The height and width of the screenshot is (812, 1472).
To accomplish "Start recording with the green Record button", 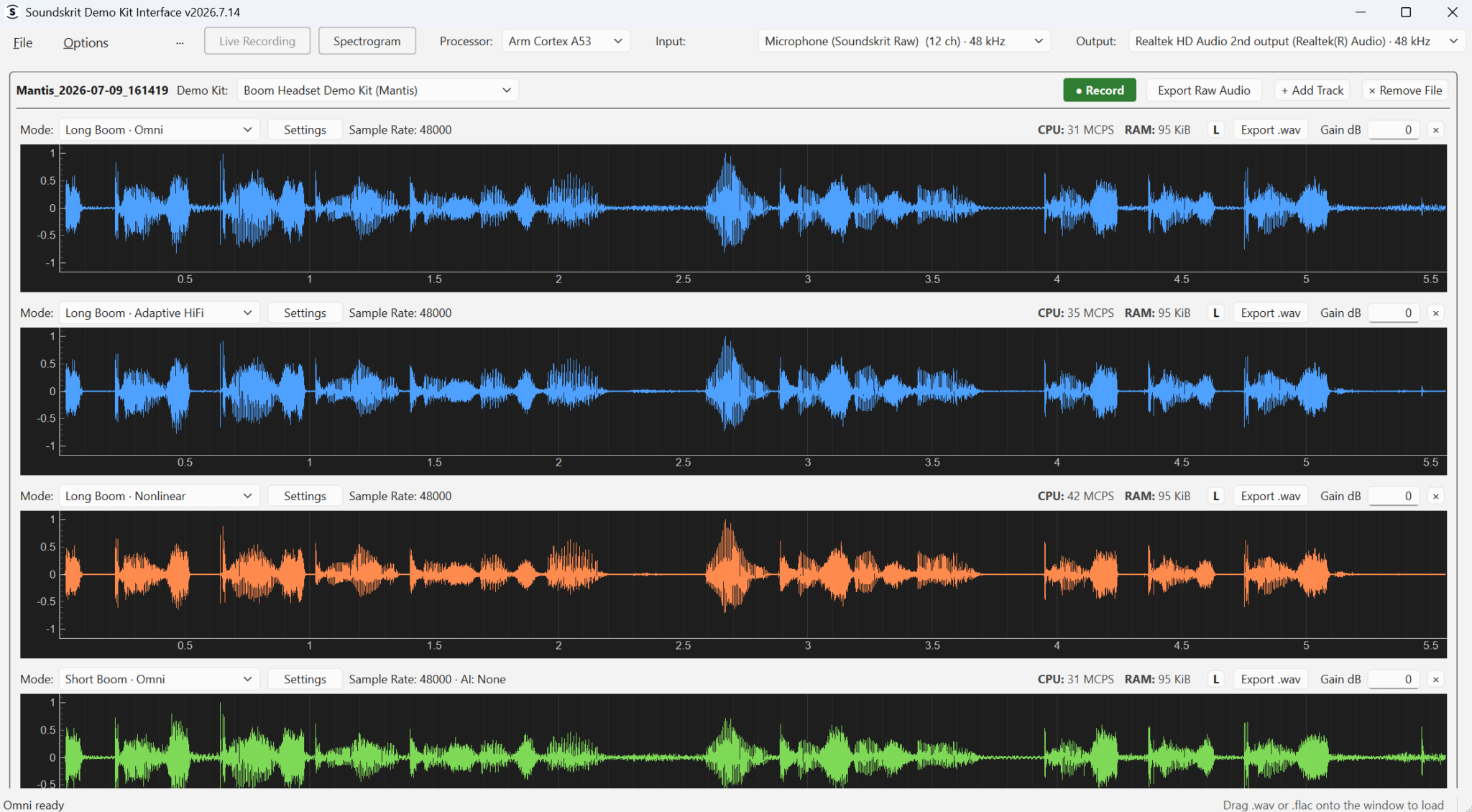I will pyautogui.click(x=1100, y=91).
